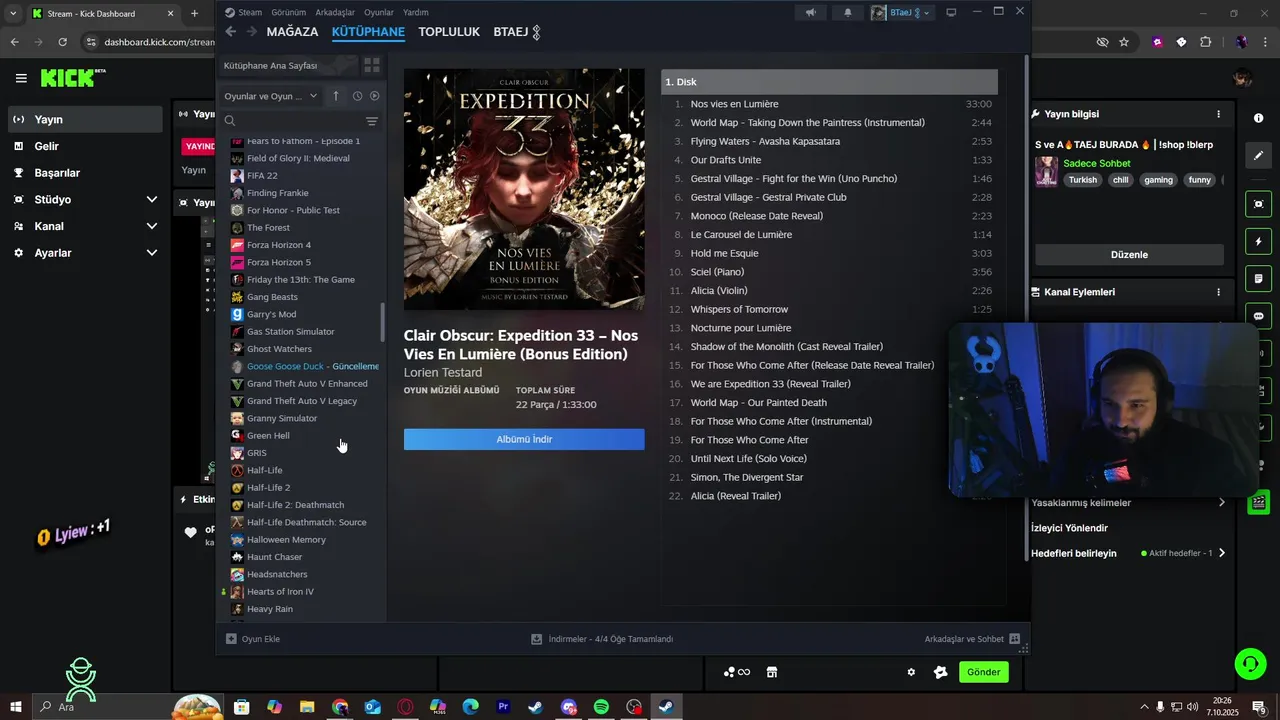
Task: Open the Steam notifications bell
Action: coord(848,12)
